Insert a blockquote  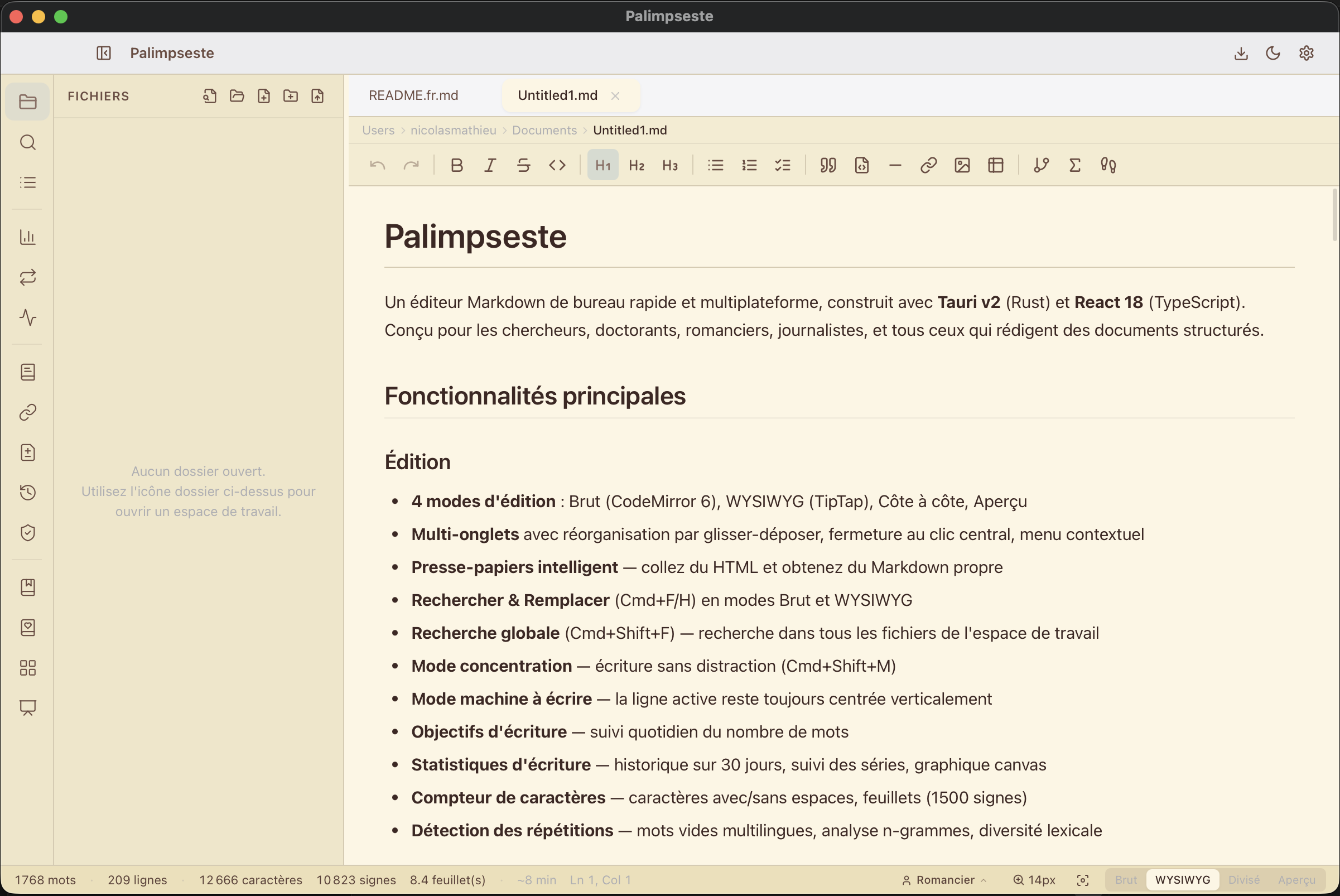click(x=827, y=165)
